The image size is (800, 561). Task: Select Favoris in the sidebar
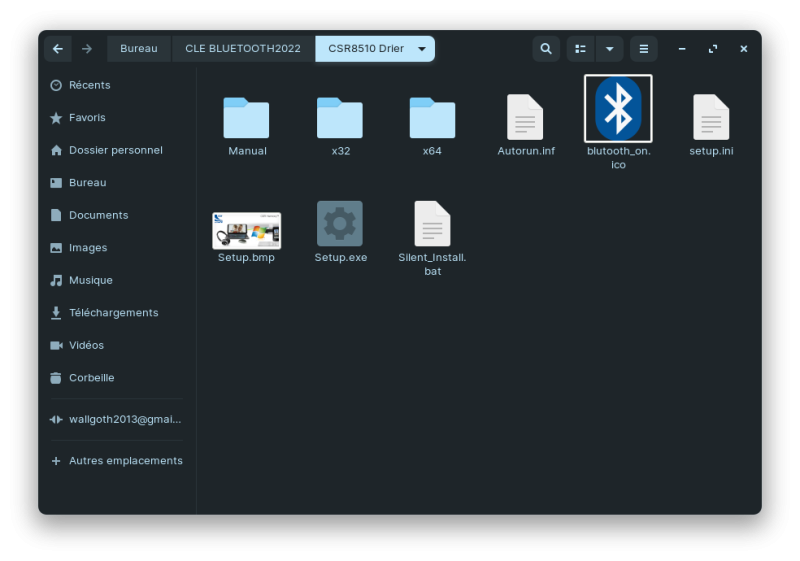(87, 118)
